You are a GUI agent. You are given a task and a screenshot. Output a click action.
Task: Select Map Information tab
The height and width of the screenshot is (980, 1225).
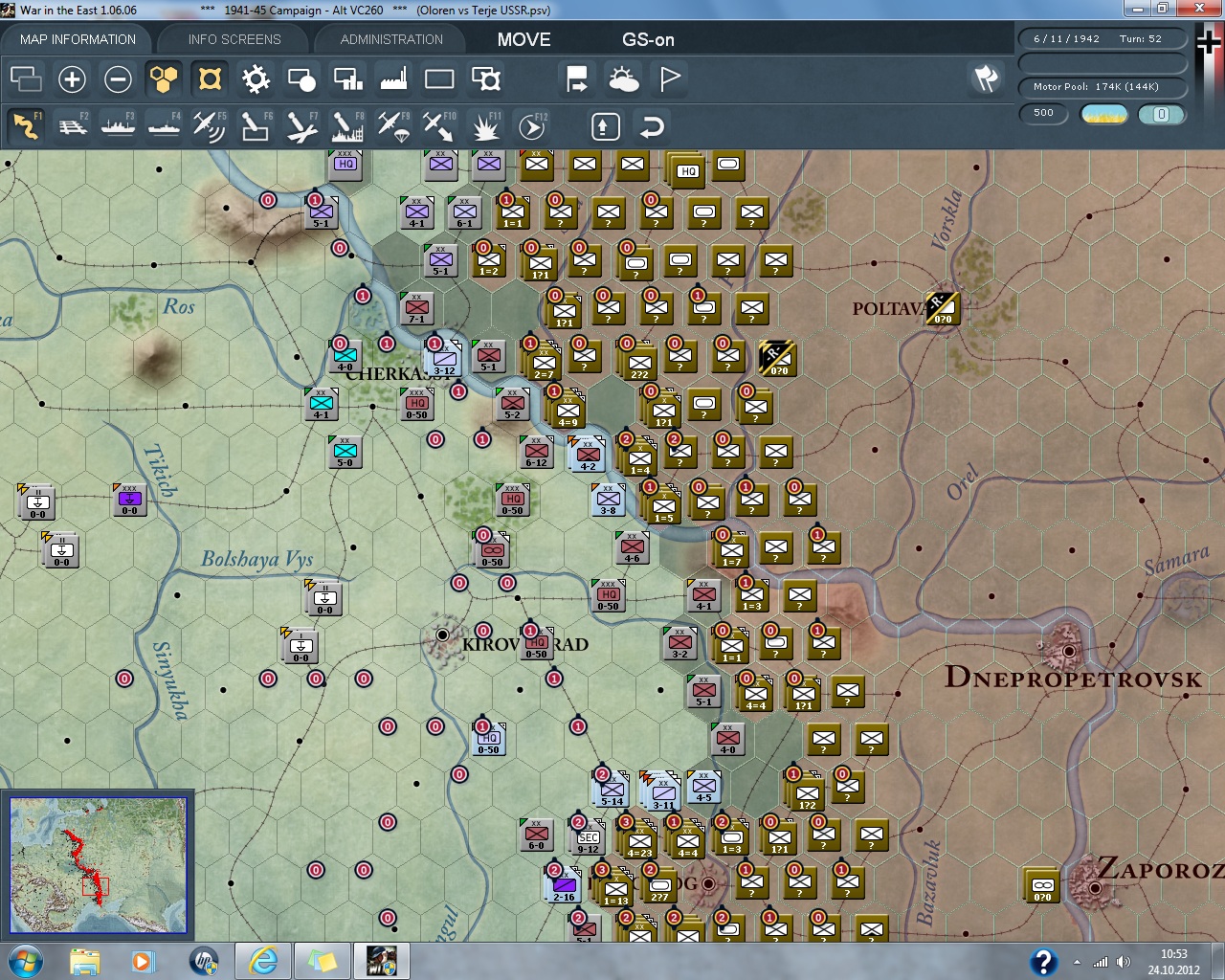(x=78, y=39)
